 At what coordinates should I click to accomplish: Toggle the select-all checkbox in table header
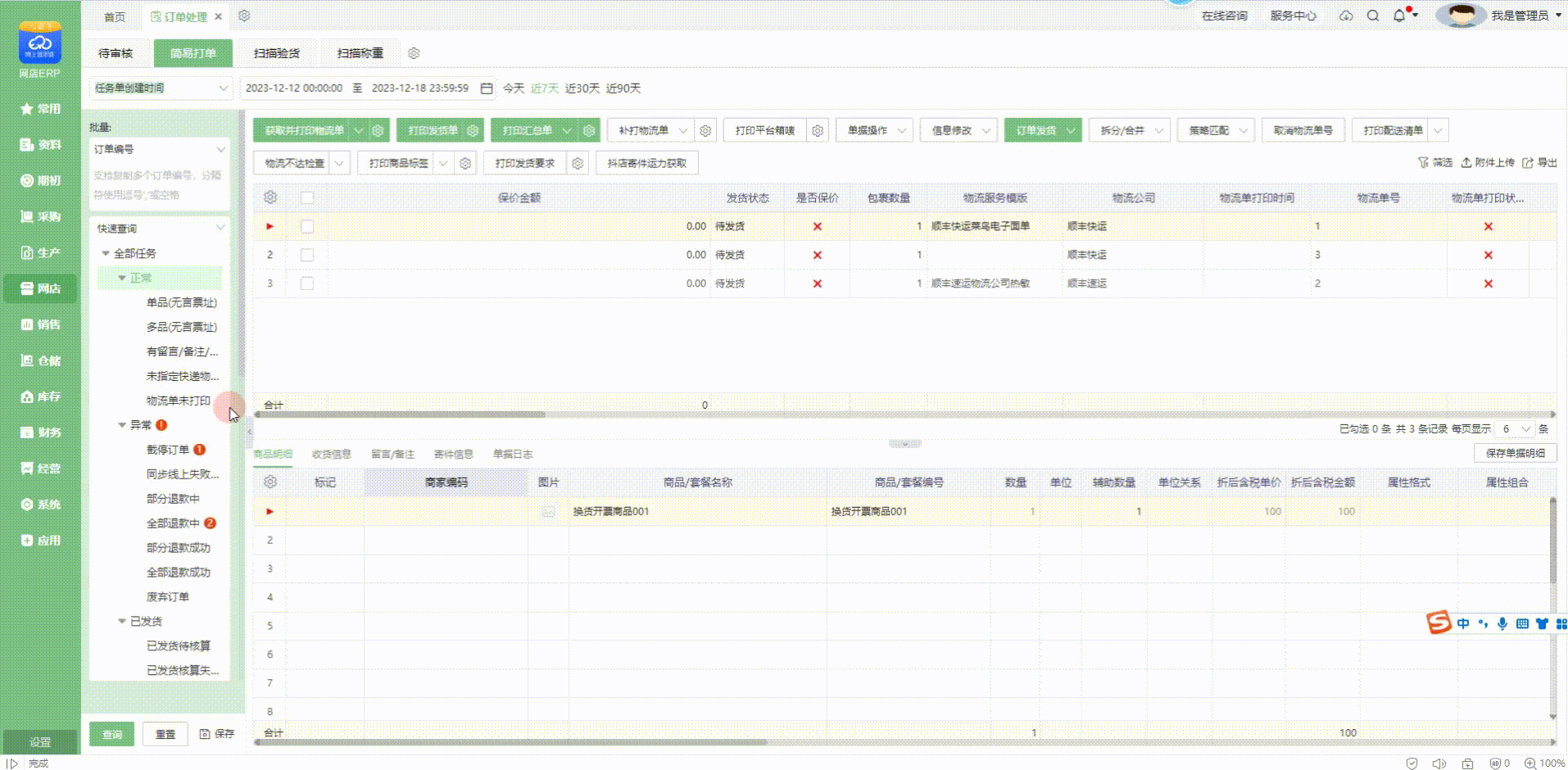coord(307,197)
